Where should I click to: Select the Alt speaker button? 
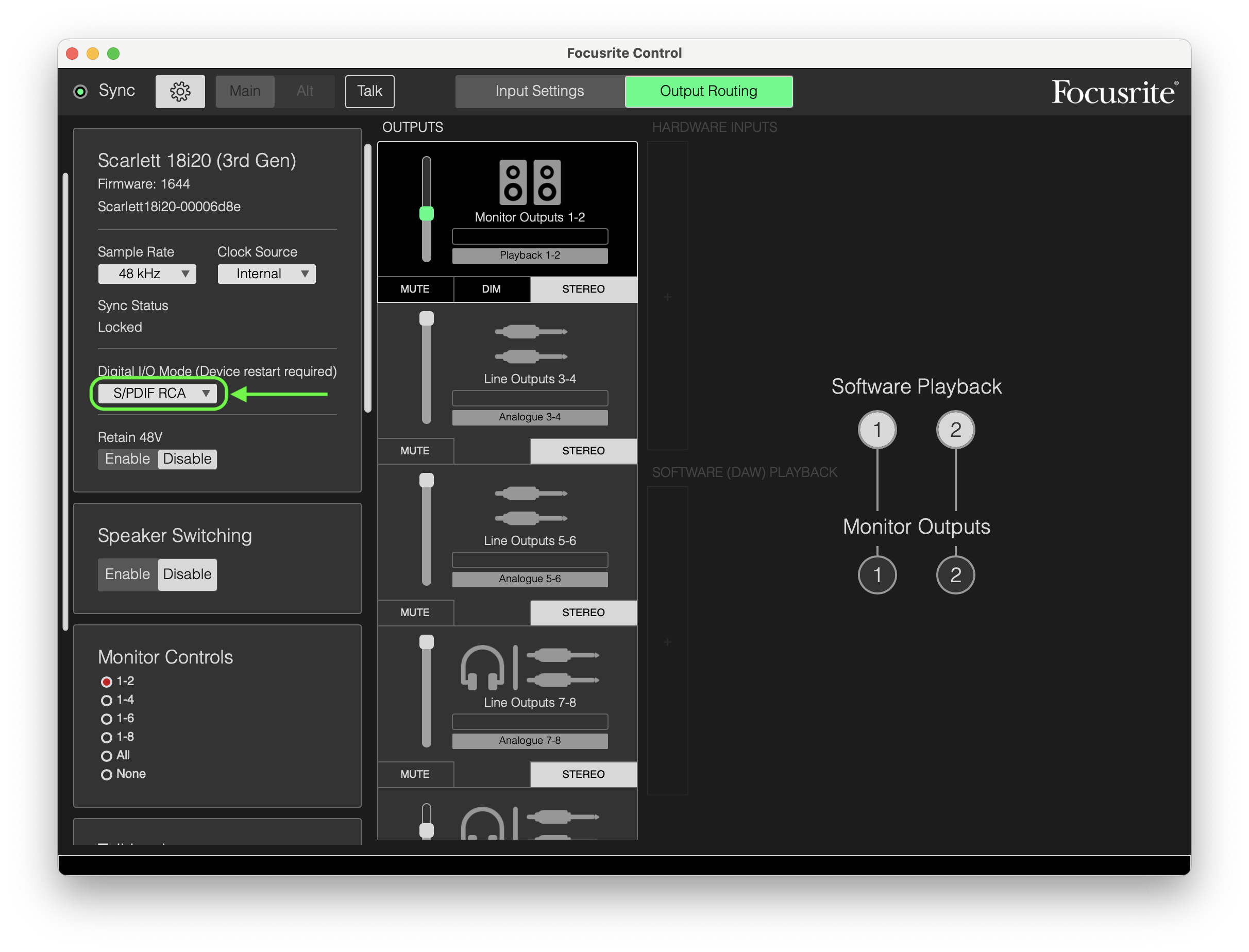(305, 91)
